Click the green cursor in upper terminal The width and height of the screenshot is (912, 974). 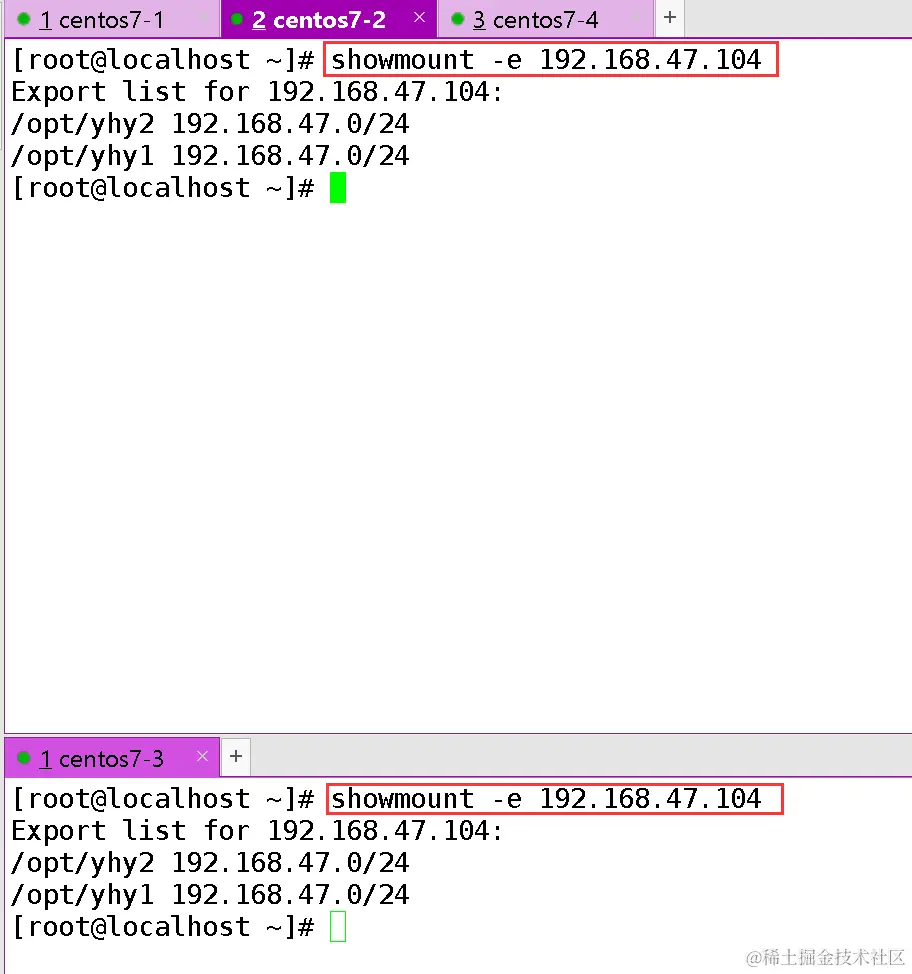[338, 188]
